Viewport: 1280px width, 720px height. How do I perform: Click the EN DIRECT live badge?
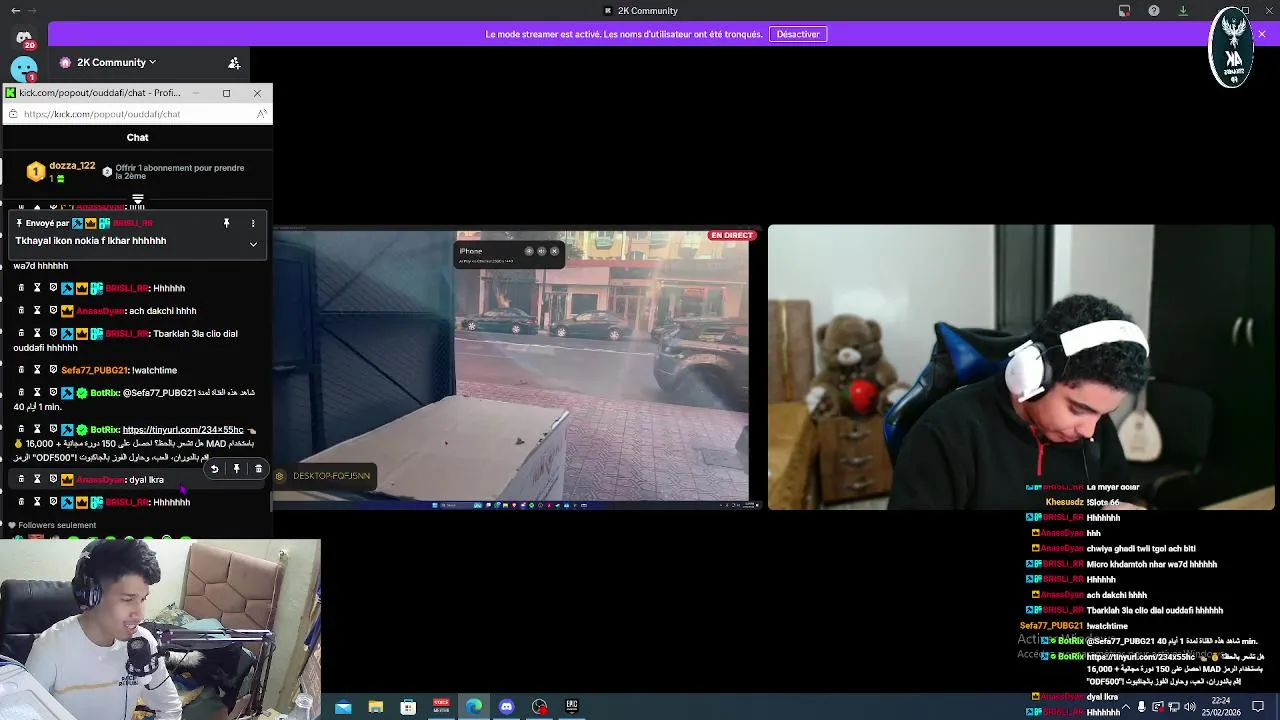coord(731,236)
